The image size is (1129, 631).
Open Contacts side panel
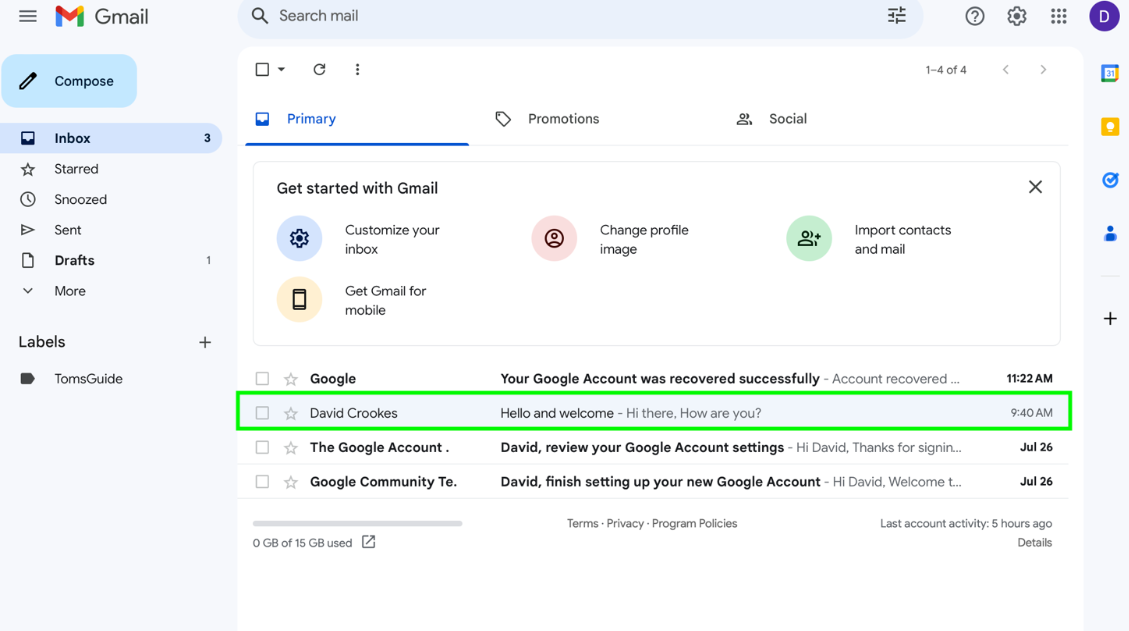1110,233
